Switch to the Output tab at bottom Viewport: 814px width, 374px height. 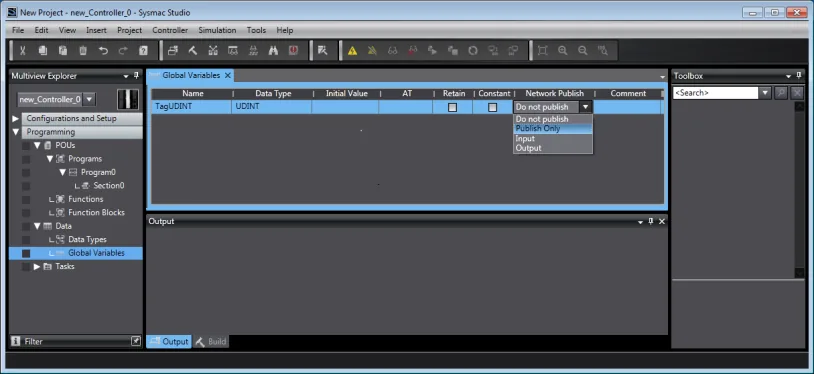click(x=169, y=341)
